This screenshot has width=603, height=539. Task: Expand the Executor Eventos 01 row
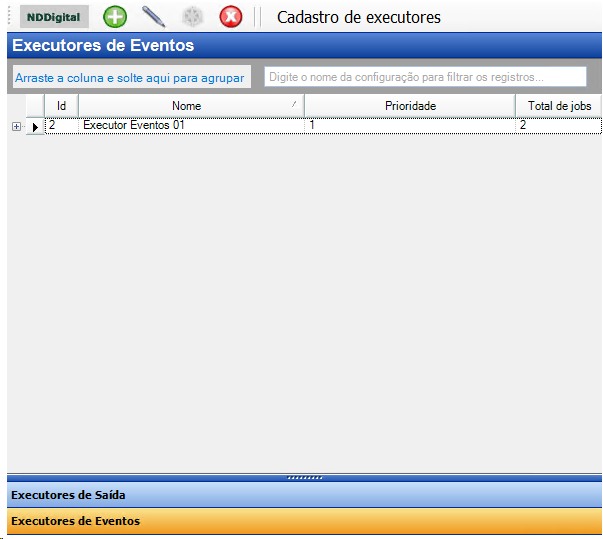tap(16, 126)
